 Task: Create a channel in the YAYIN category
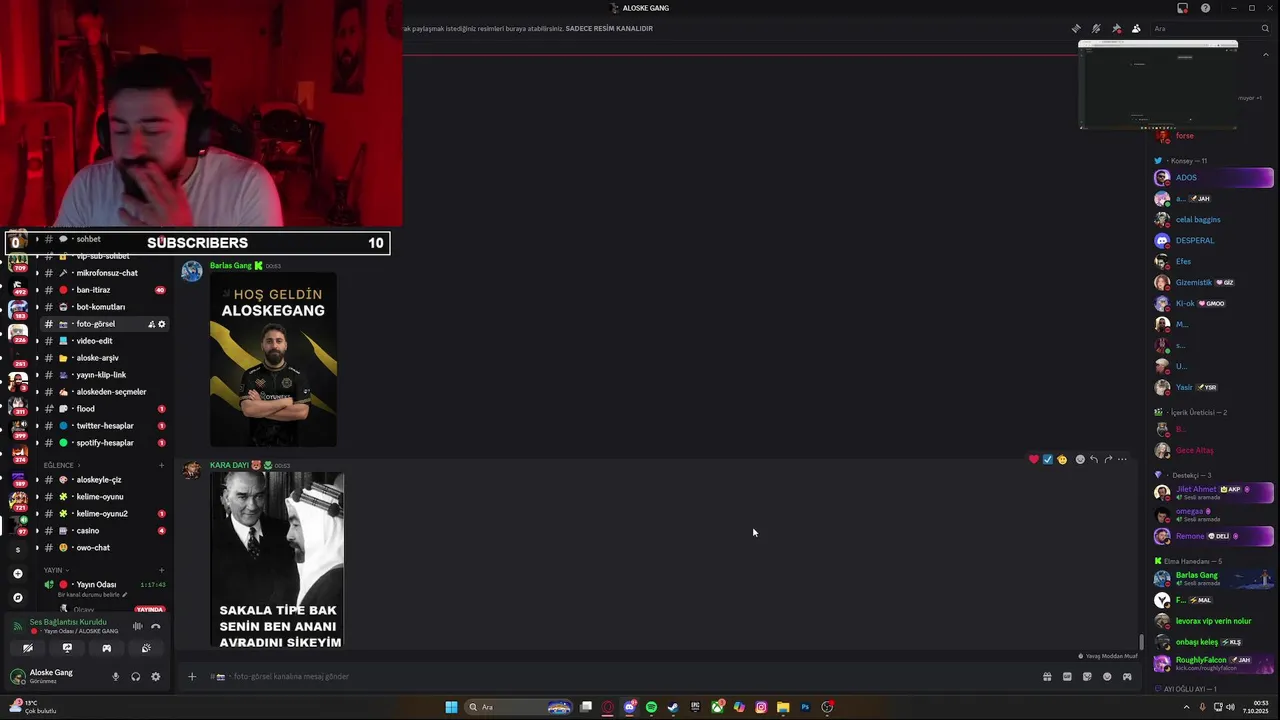(161, 570)
